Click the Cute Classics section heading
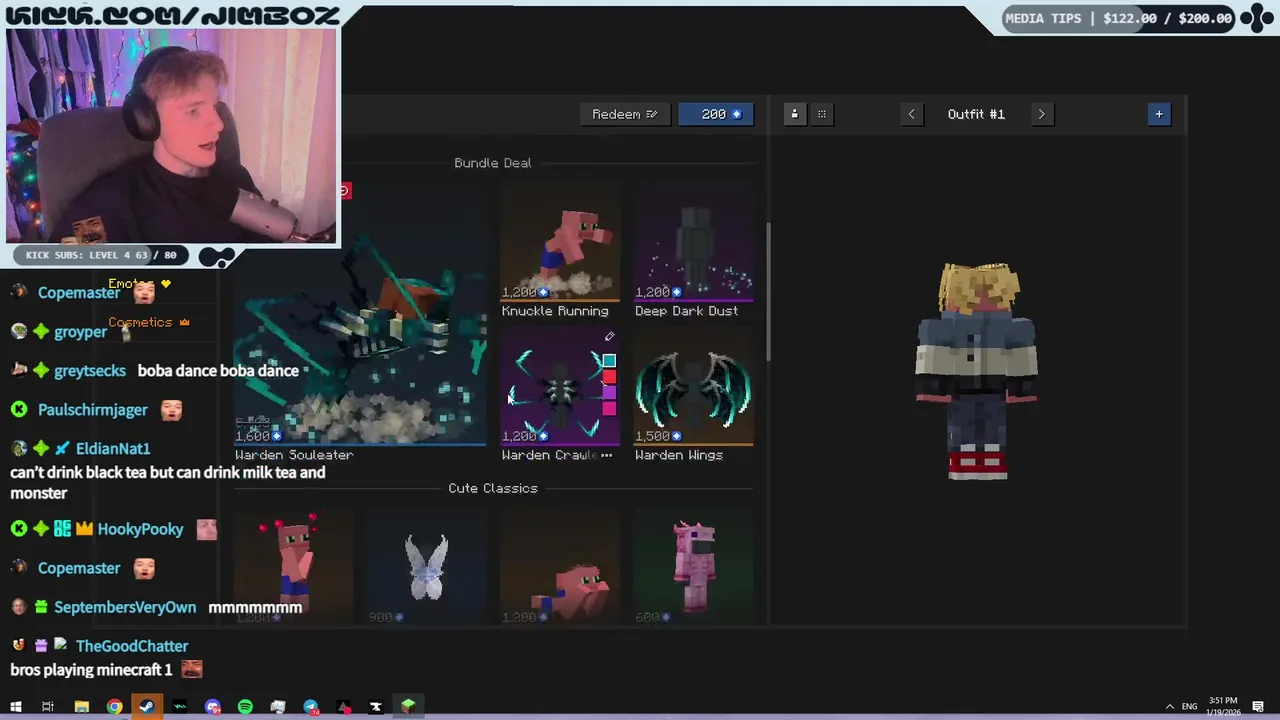The width and height of the screenshot is (1280, 720). click(x=493, y=488)
